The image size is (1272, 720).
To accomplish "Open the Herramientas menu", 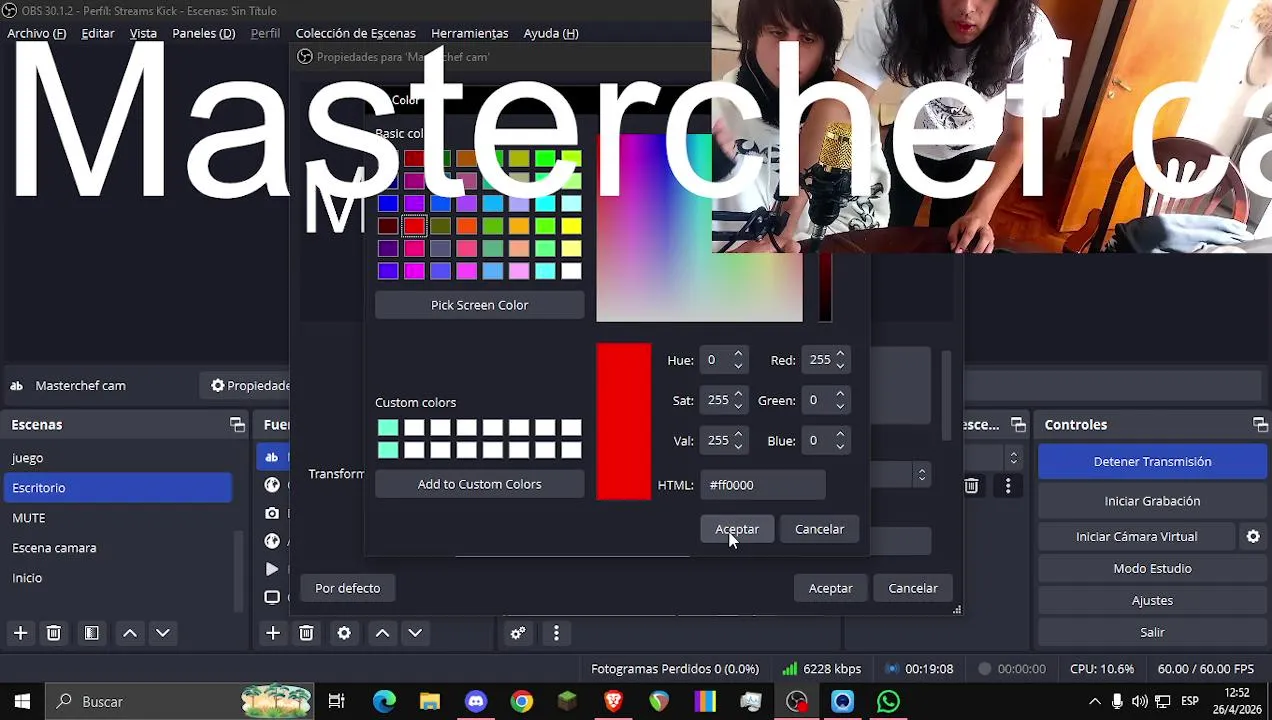I will [469, 33].
